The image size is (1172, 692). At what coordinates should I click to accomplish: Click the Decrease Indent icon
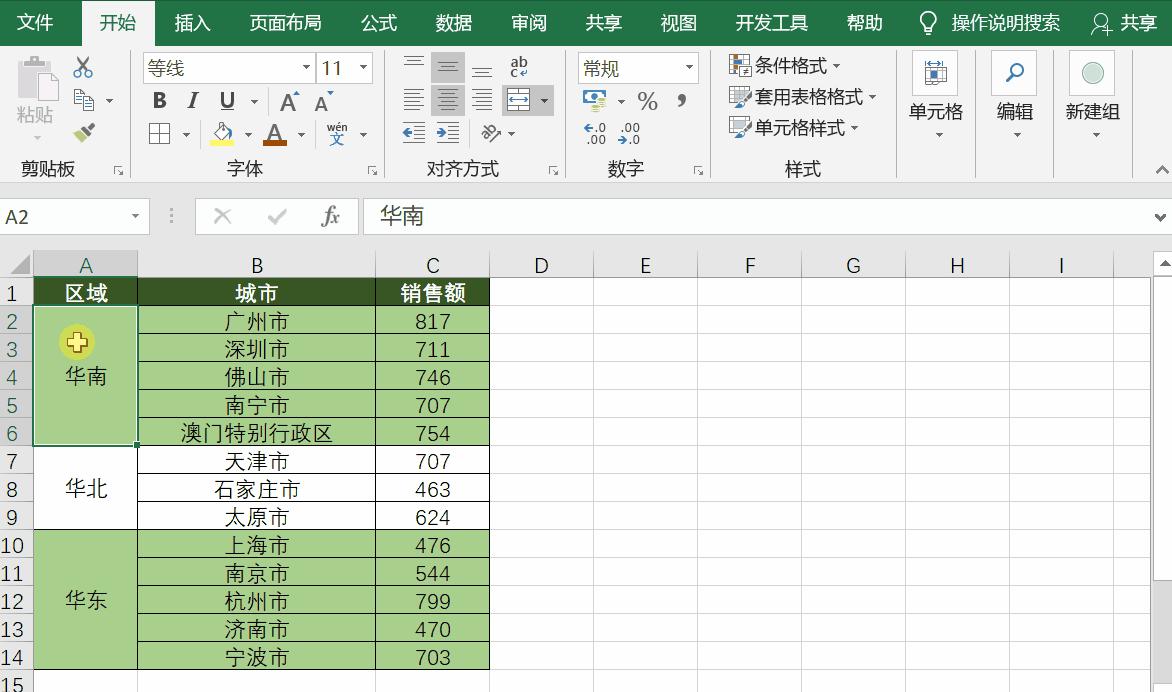point(414,132)
